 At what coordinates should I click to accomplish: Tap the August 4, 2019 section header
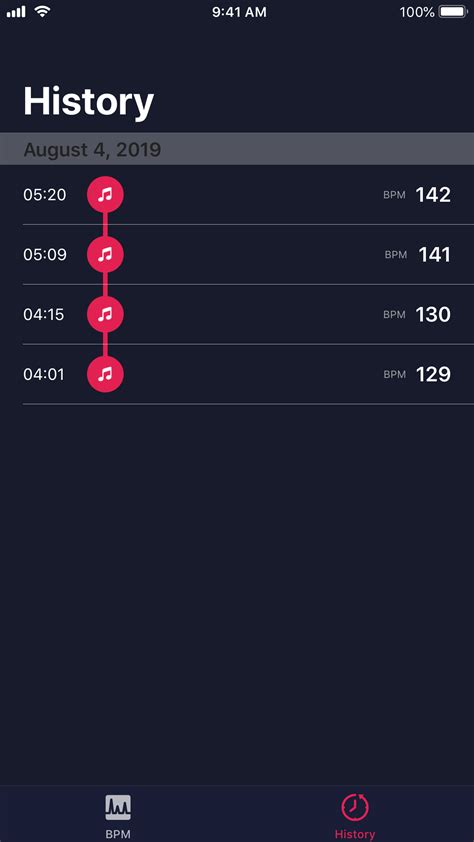pos(237,149)
